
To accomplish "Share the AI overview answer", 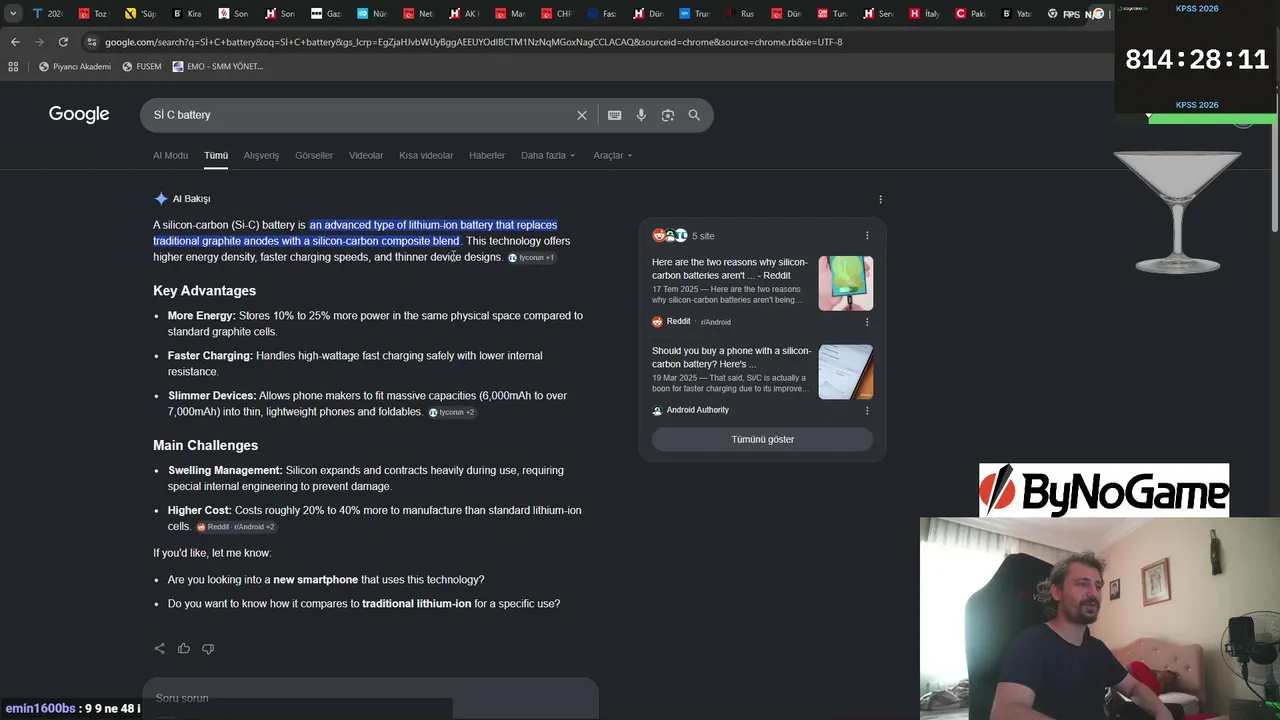I will point(159,648).
